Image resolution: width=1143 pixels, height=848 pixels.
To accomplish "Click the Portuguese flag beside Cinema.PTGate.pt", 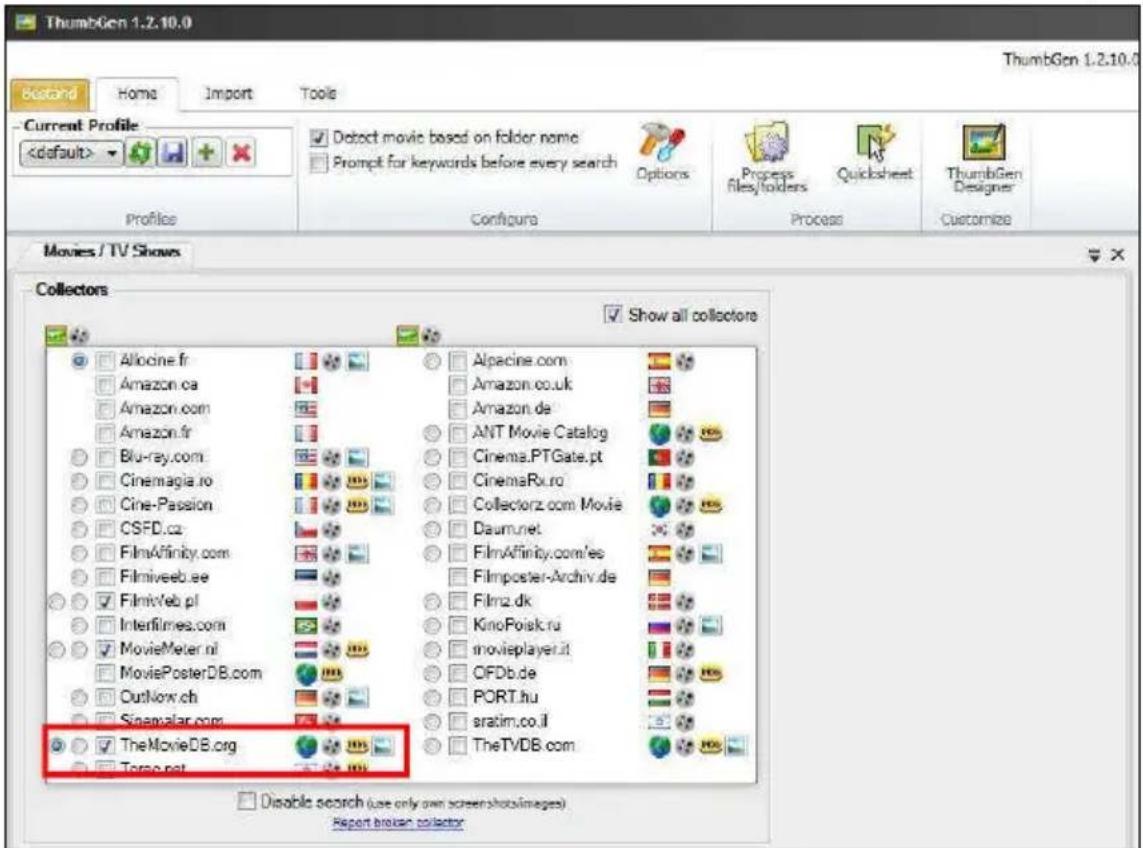I will point(659,457).
